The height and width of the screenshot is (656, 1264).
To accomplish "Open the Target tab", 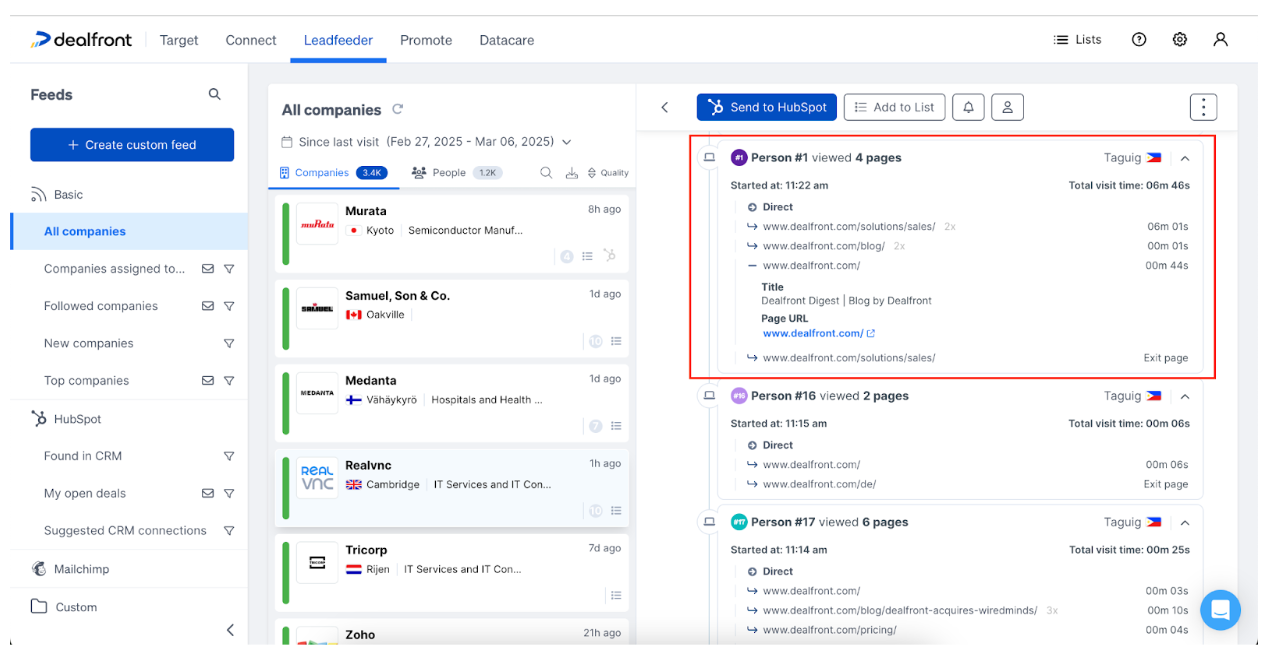I will click(179, 40).
